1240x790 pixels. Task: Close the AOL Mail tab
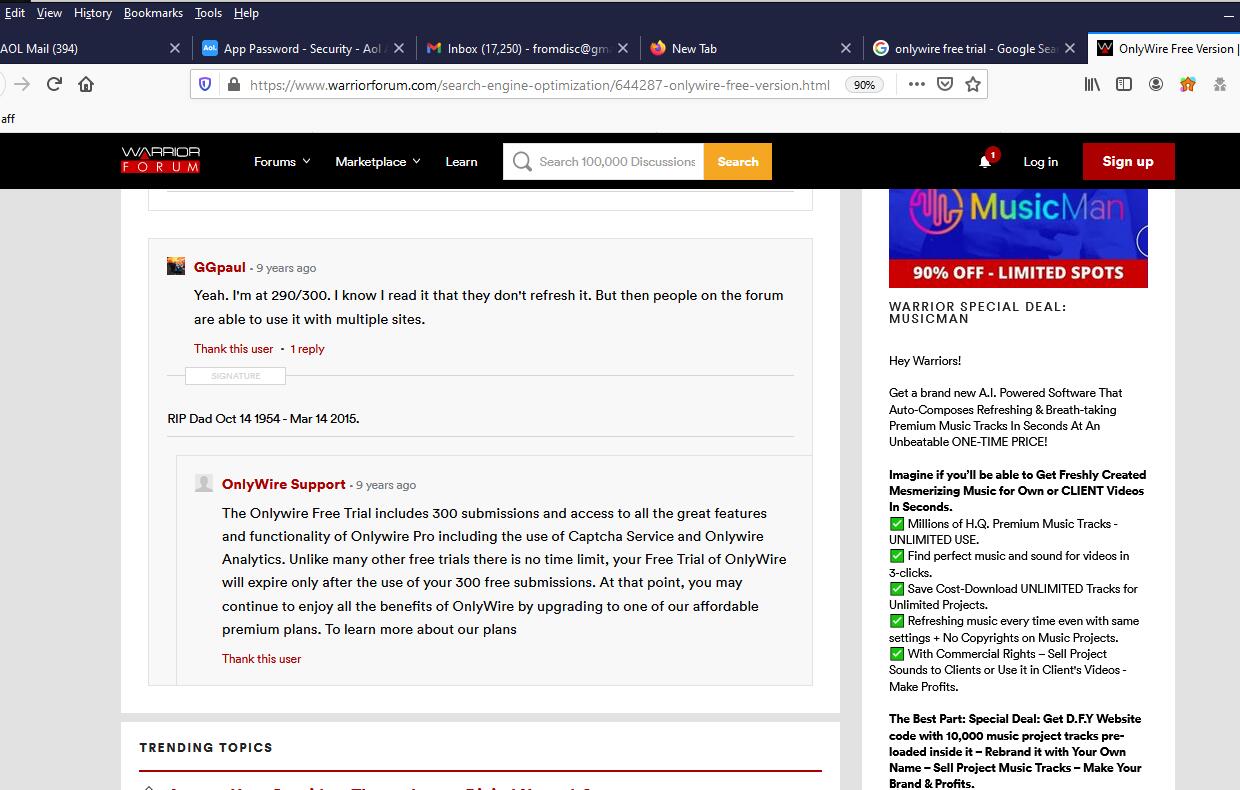pyautogui.click(x=175, y=48)
